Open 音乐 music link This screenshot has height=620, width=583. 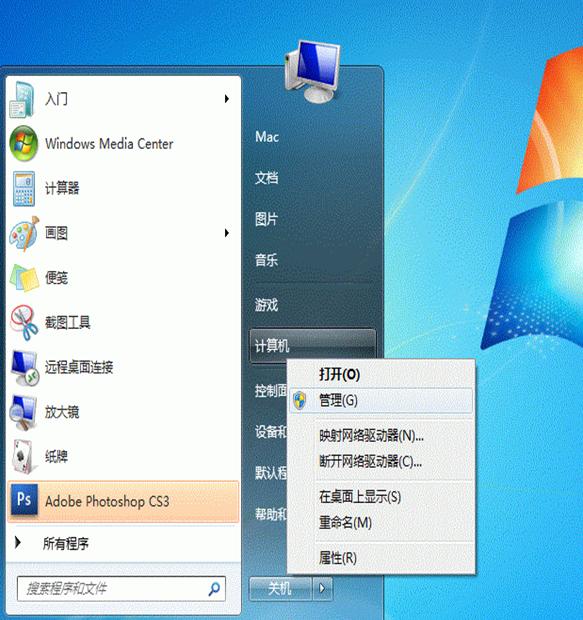(266, 260)
